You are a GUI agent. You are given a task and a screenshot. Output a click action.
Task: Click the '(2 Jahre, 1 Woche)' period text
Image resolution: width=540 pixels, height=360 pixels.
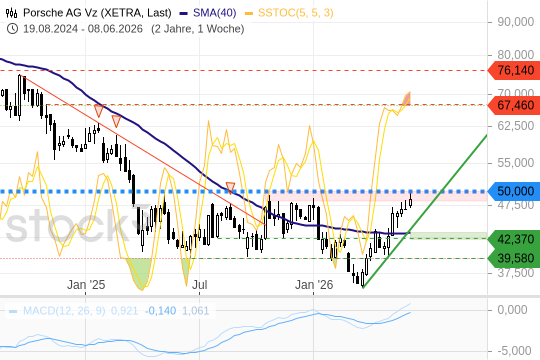coord(198,29)
